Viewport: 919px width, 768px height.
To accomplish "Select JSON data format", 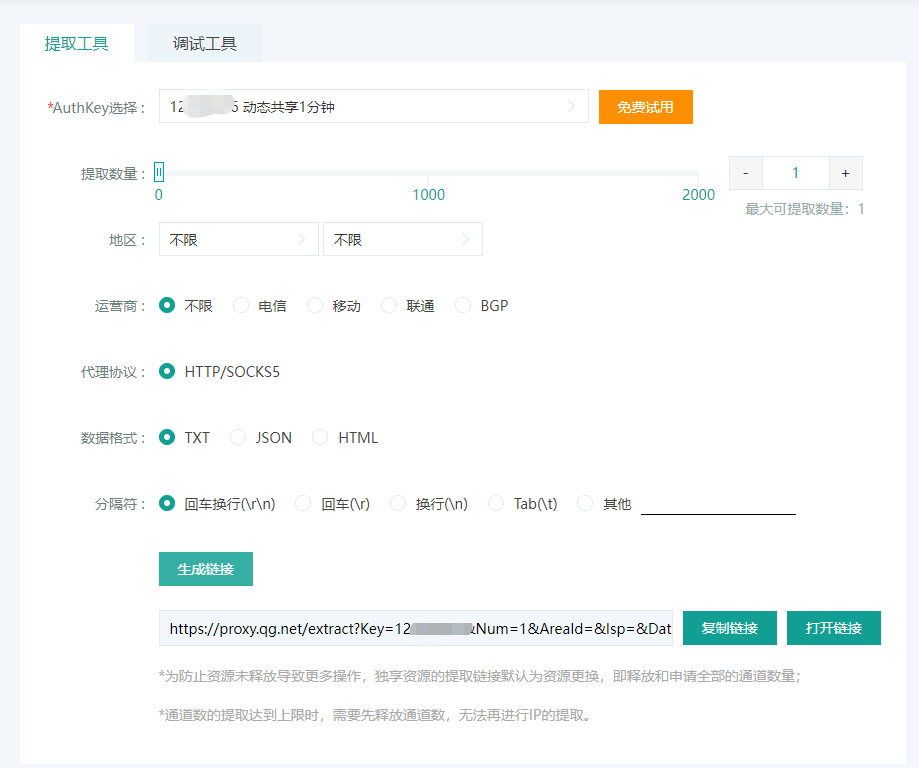I will 238,438.
